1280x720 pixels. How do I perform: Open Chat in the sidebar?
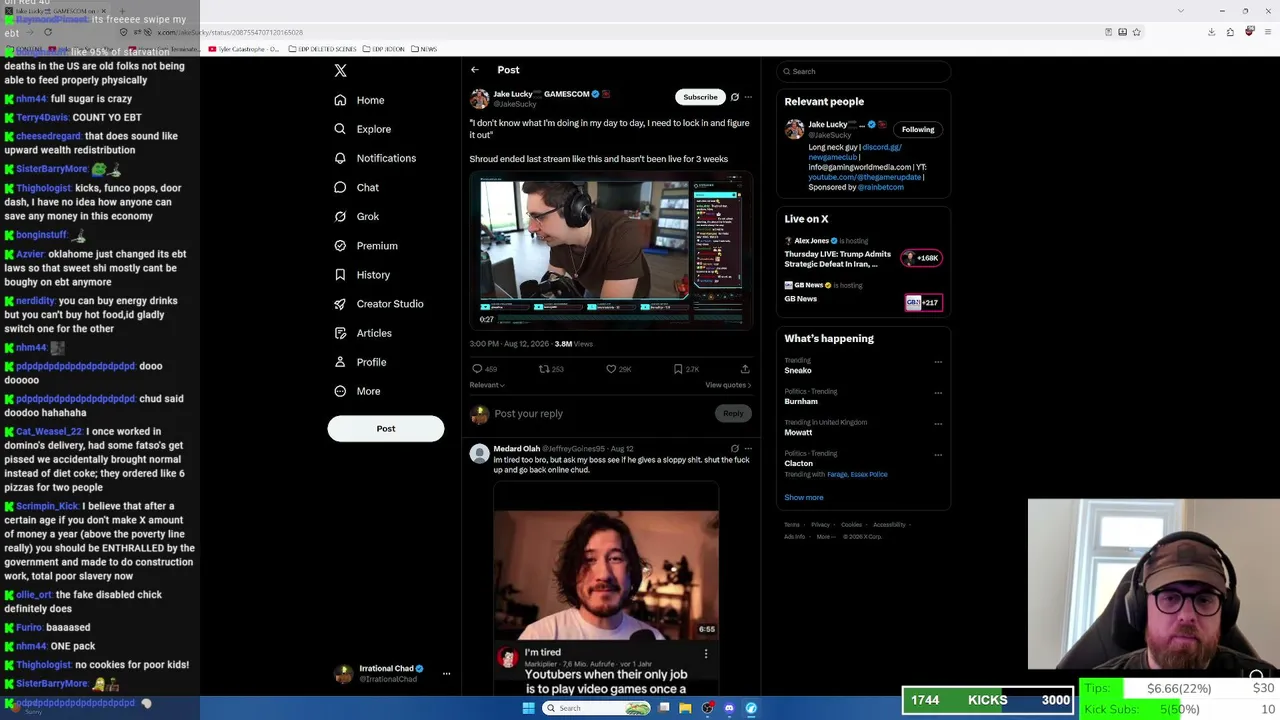click(356, 187)
